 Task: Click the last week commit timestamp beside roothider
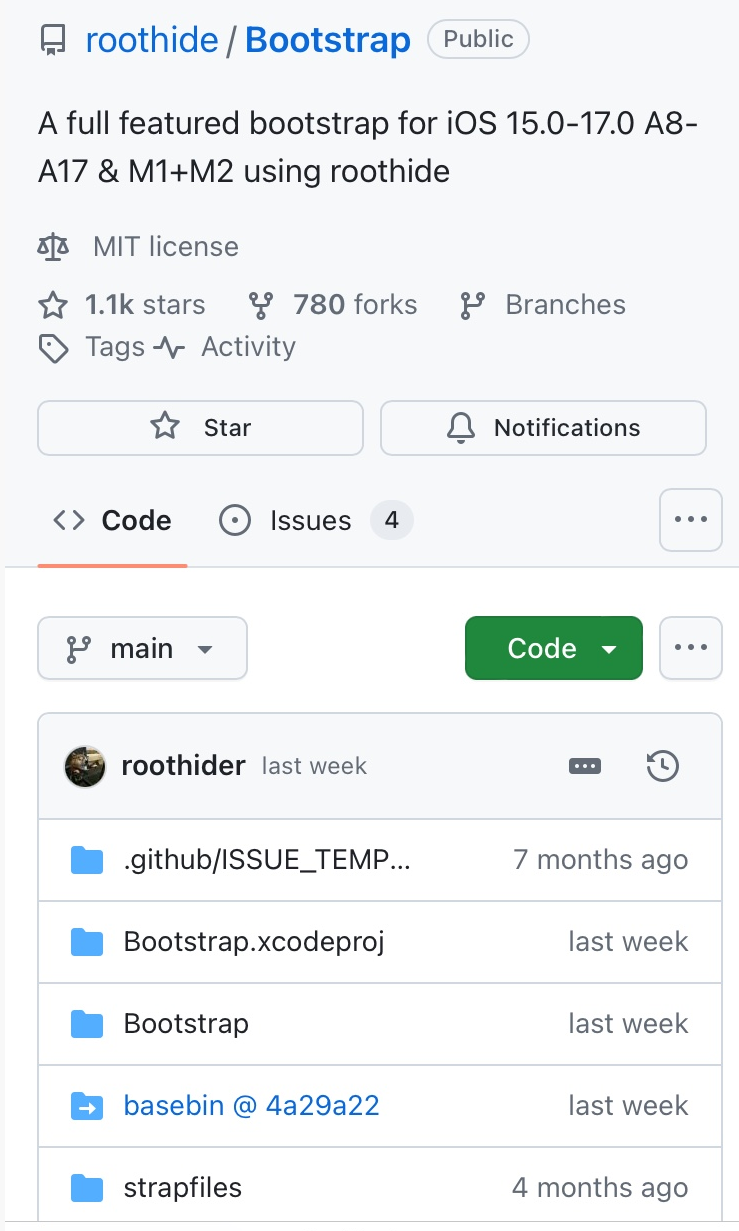[314, 766]
